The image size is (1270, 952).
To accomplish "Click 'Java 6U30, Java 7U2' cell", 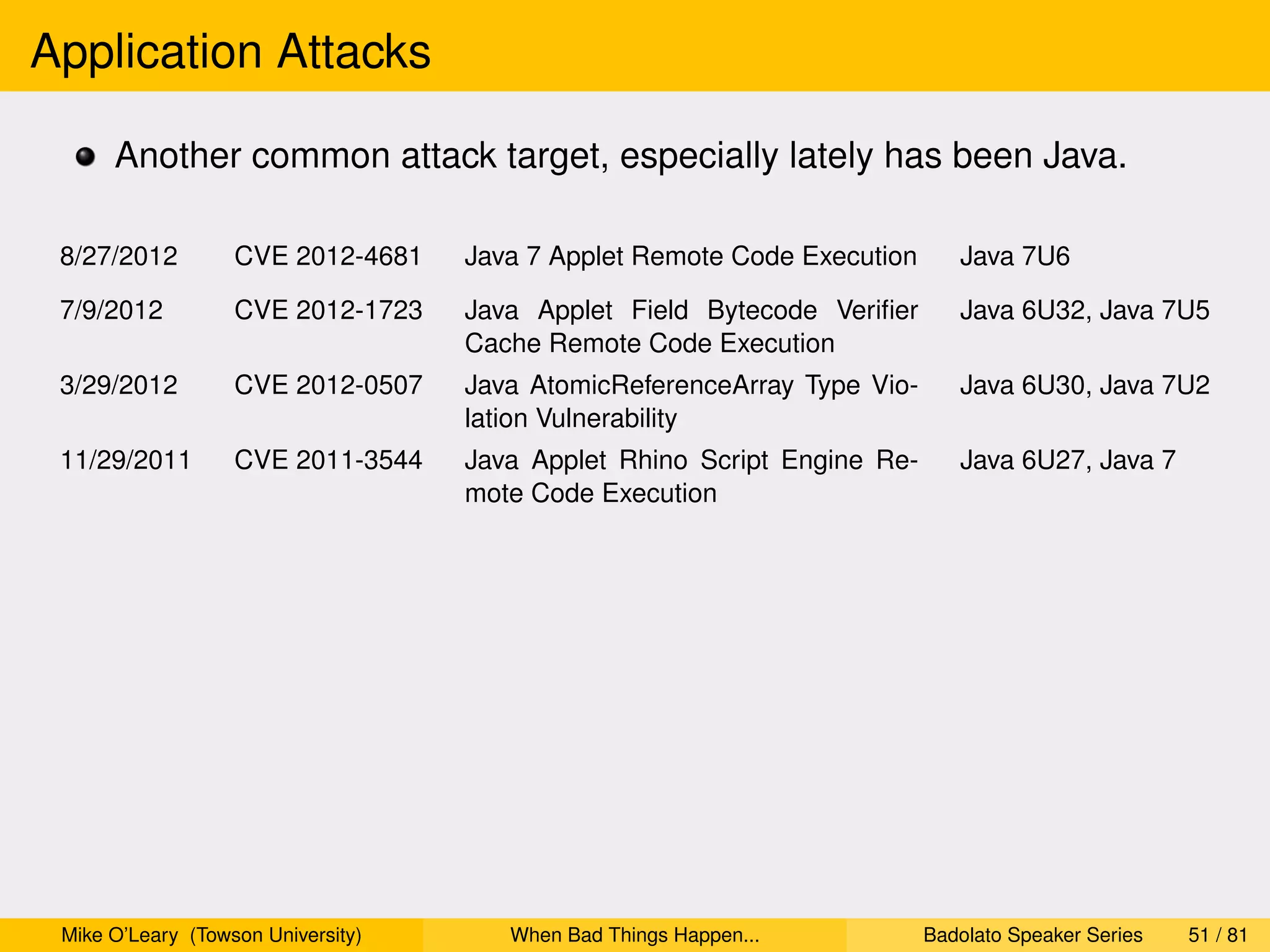I will 1085,385.
